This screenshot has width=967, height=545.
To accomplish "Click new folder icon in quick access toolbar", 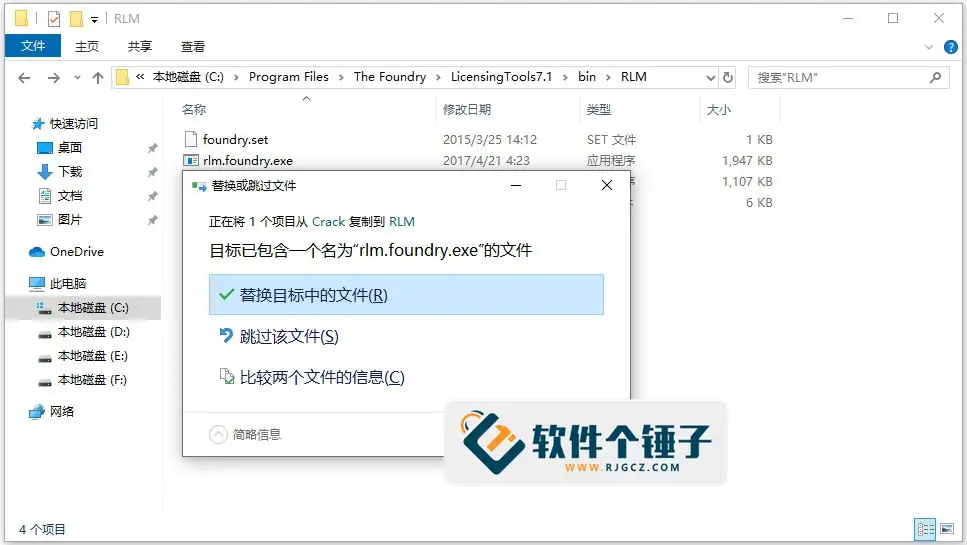I will click(76, 19).
